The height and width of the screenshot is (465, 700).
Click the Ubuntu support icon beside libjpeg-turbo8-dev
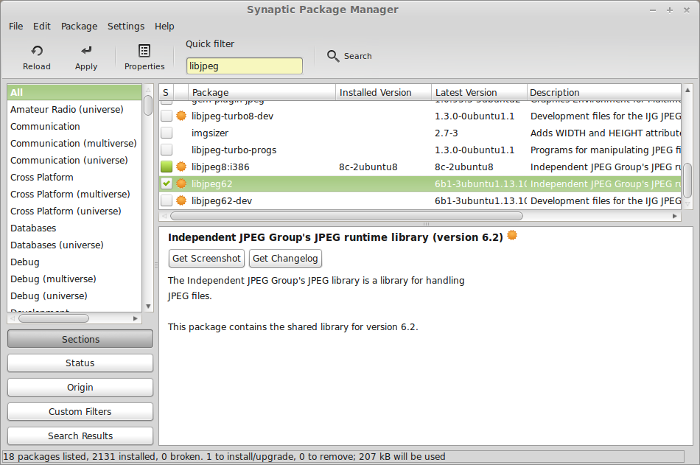181,116
